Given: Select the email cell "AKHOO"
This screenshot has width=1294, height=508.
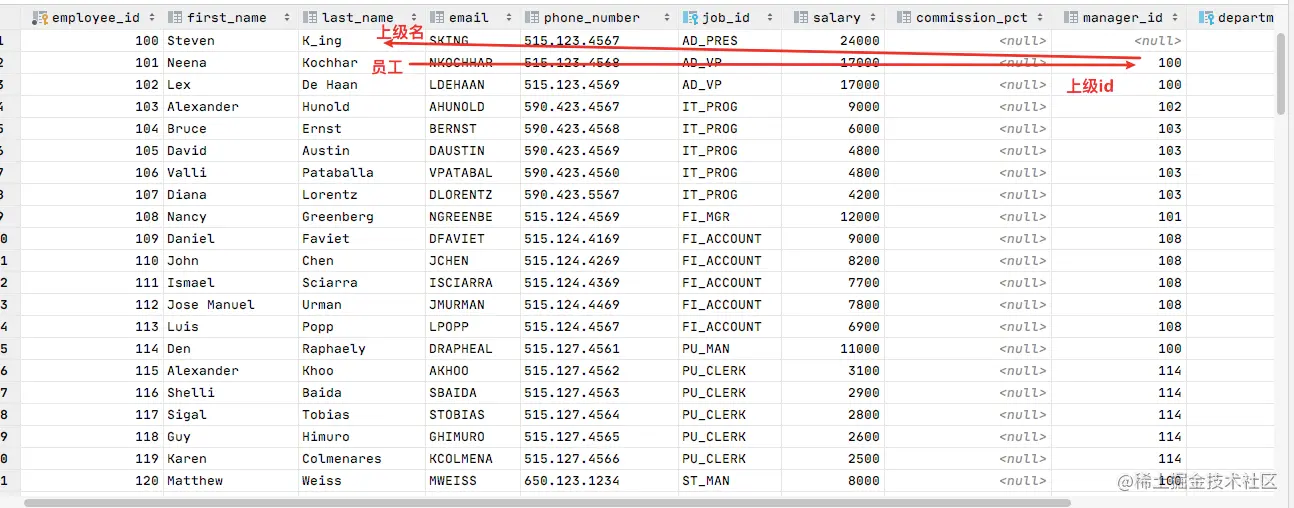Looking at the screenshot, I should [x=449, y=371].
